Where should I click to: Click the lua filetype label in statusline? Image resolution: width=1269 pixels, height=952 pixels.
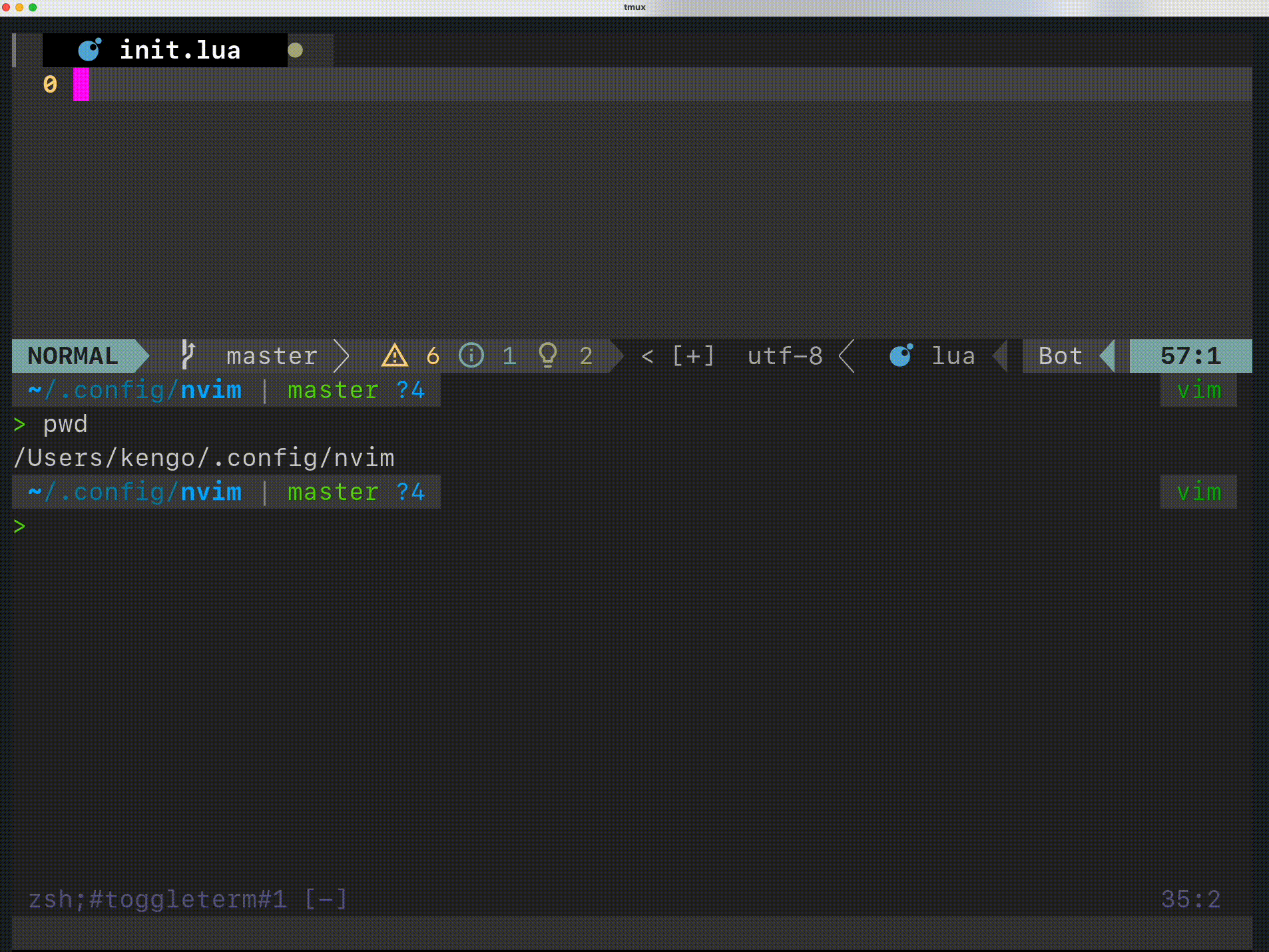[953, 356]
